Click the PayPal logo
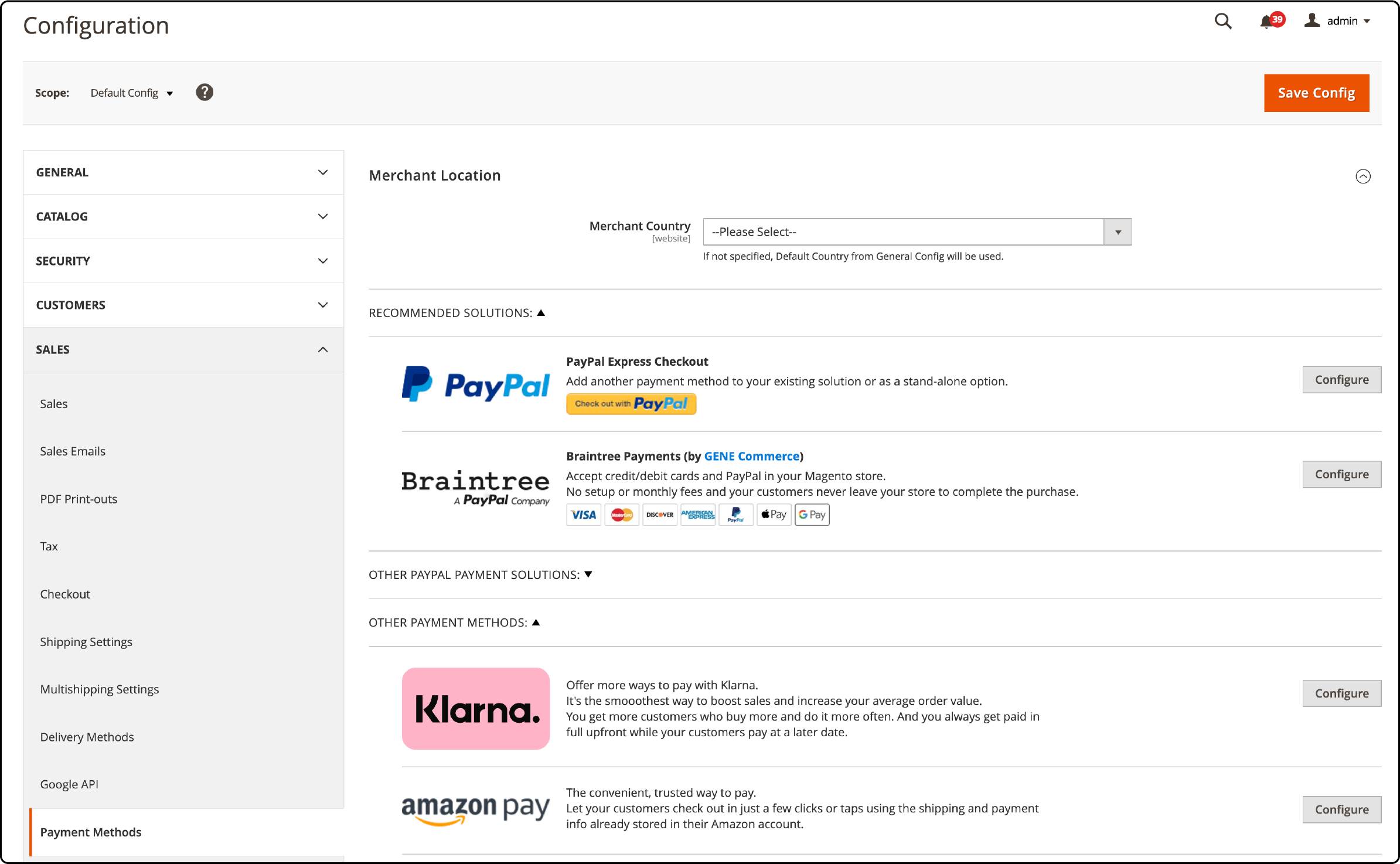This screenshot has height=864, width=1400. coord(476,385)
